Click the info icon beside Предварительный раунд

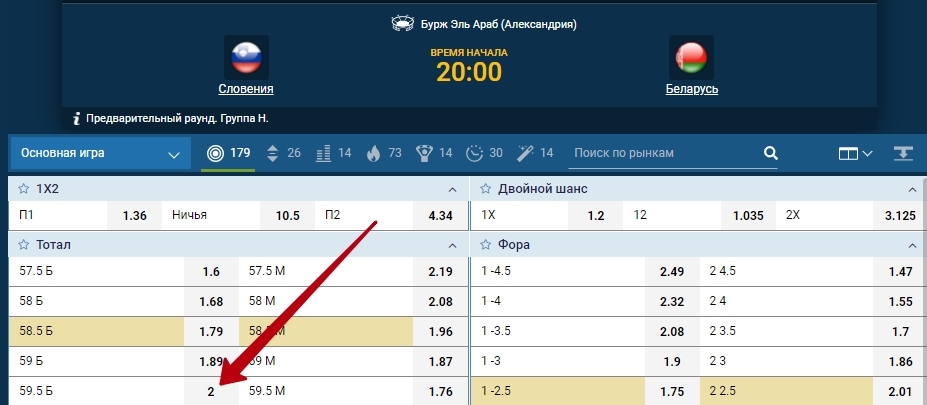point(76,118)
